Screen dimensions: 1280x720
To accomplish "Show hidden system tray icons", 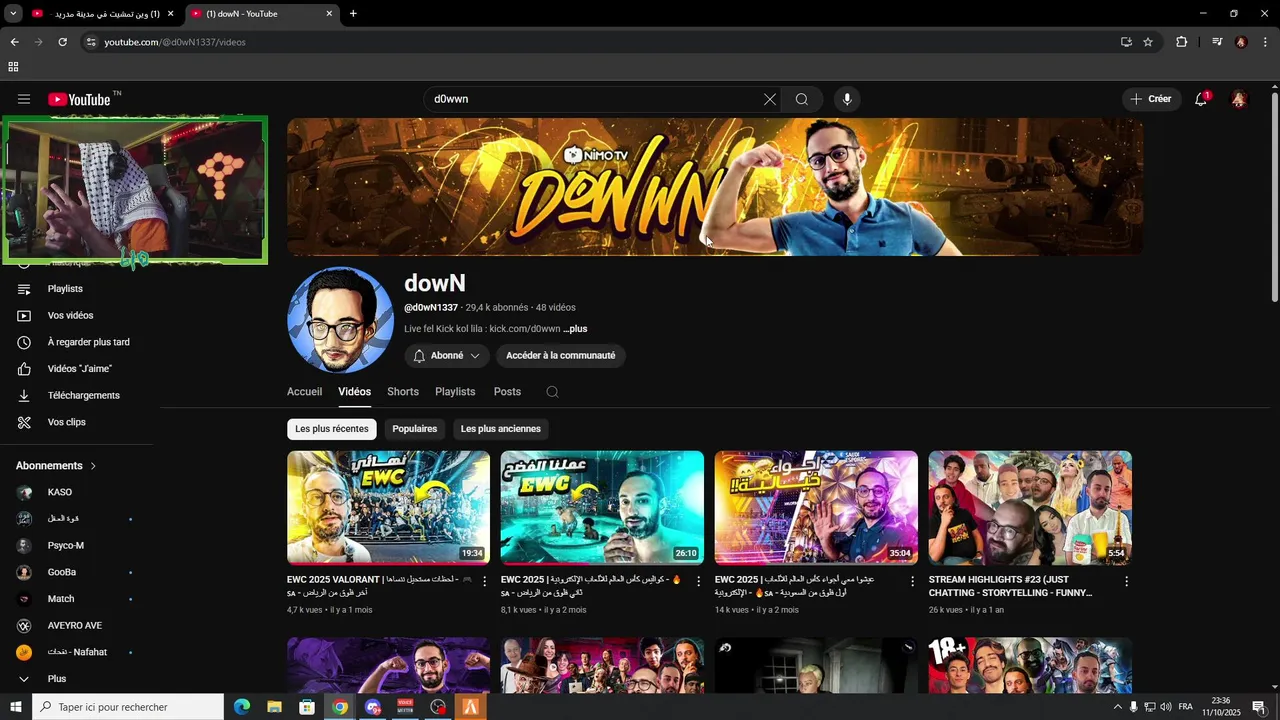I will (x=1118, y=707).
